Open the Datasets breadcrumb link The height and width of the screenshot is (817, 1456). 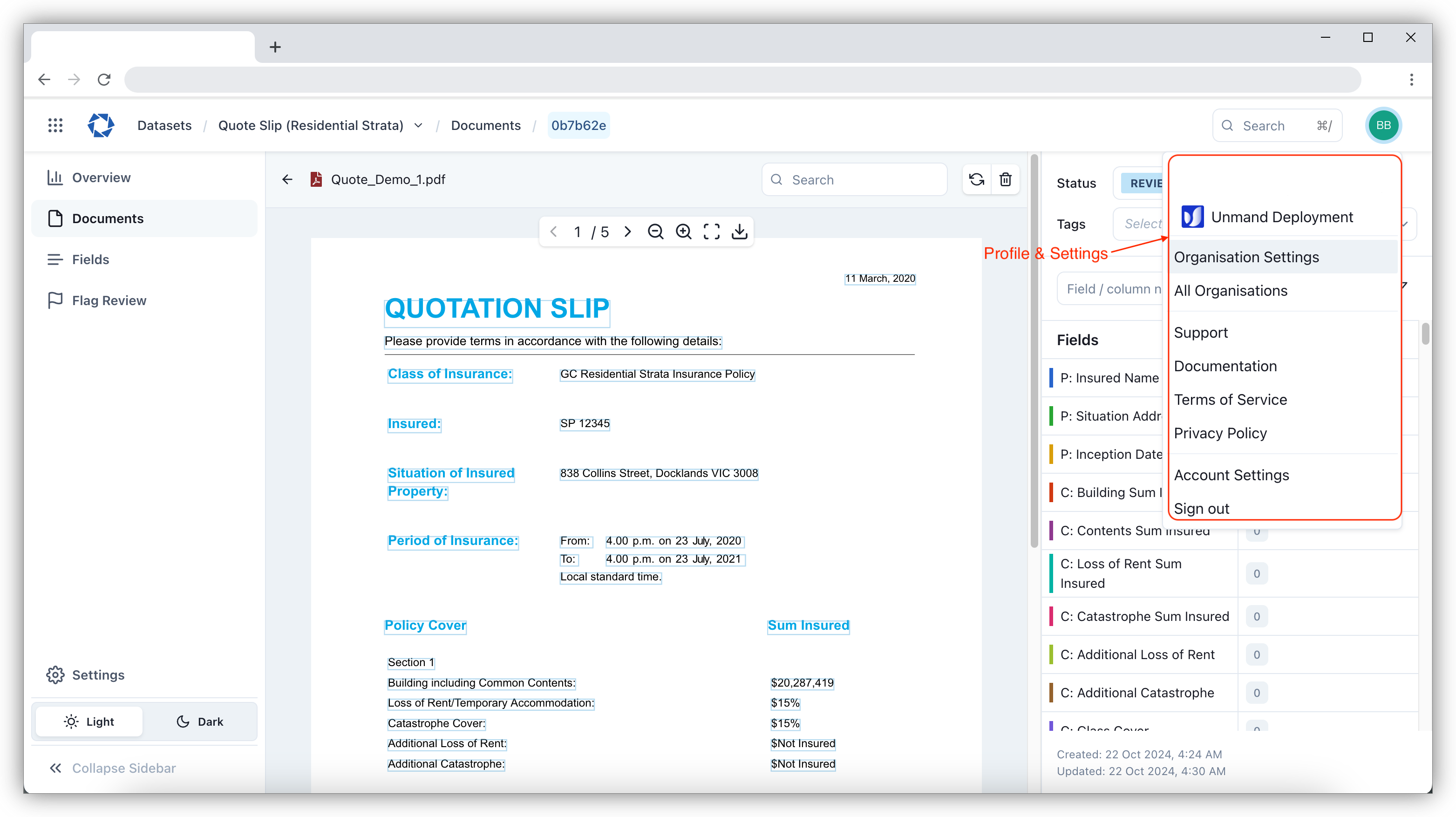[x=164, y=125]
